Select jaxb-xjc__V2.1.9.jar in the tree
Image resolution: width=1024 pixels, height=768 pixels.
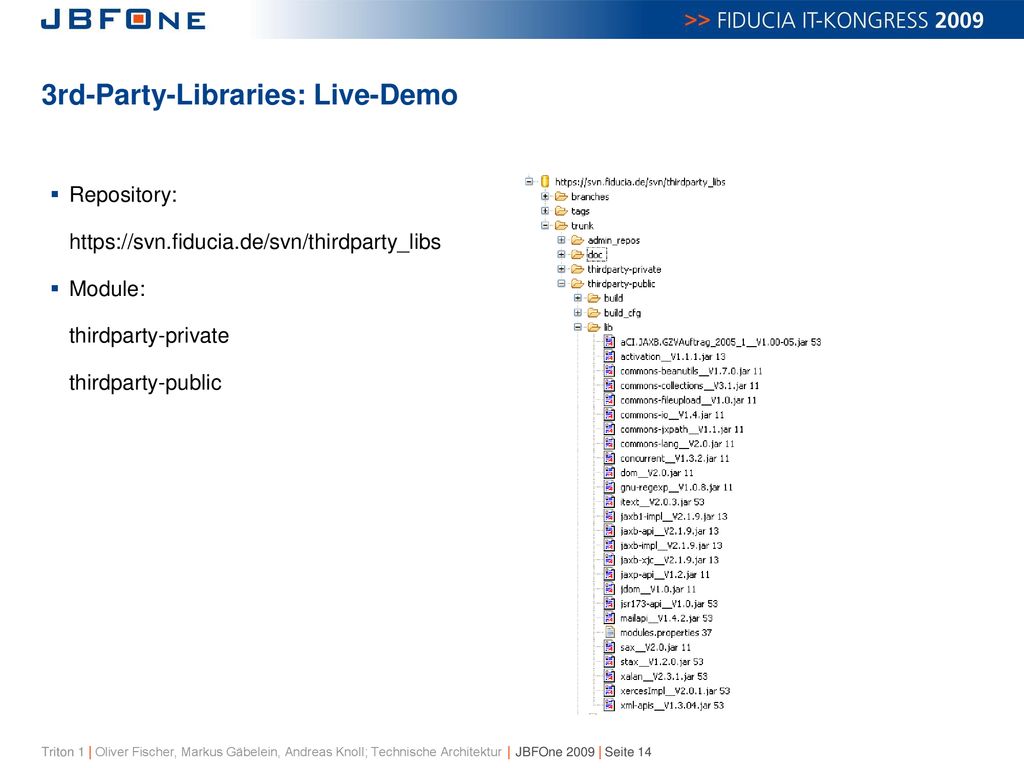pos(669,560)
